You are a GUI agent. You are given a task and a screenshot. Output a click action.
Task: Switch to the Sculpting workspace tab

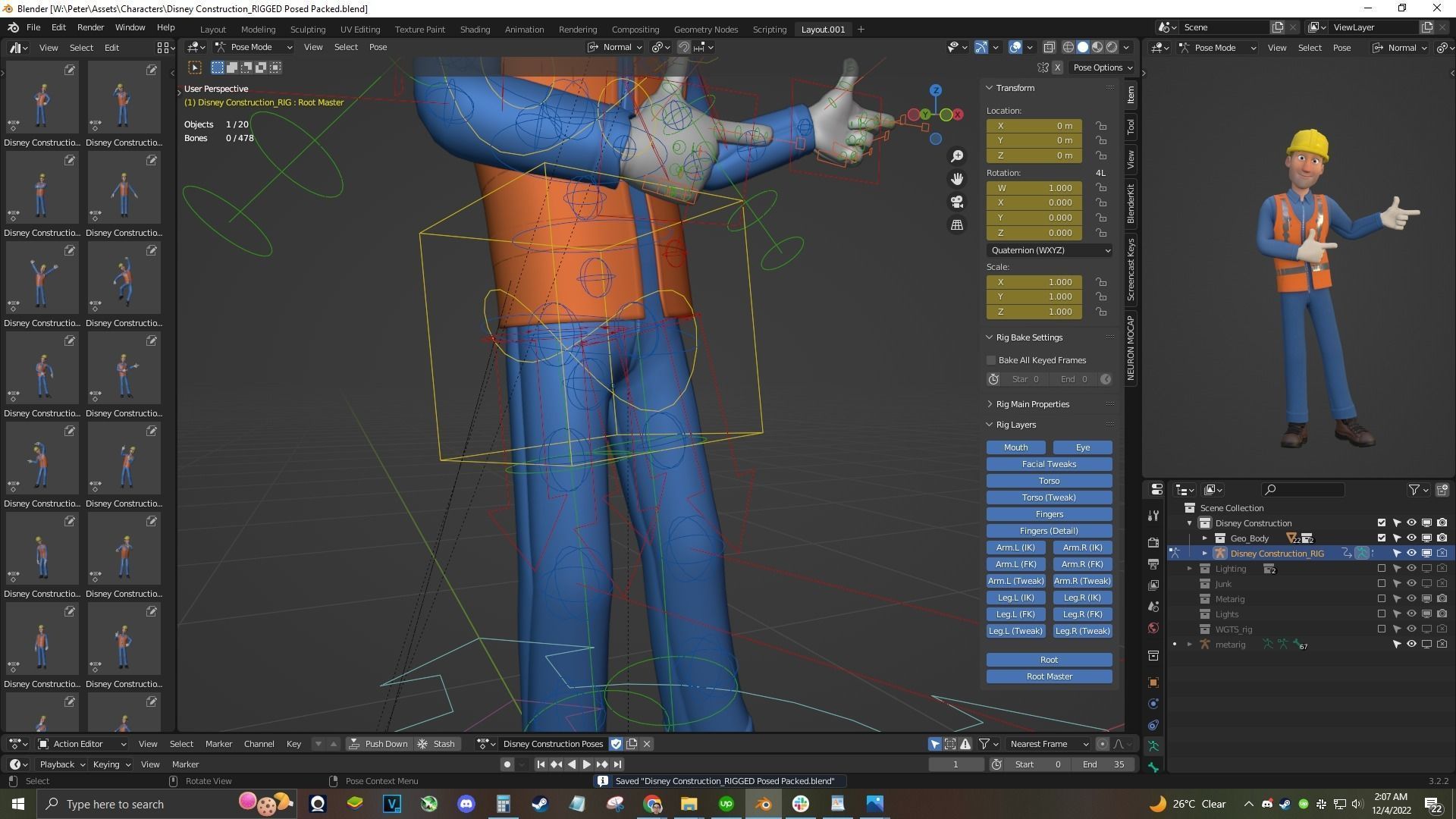point(307,29)
